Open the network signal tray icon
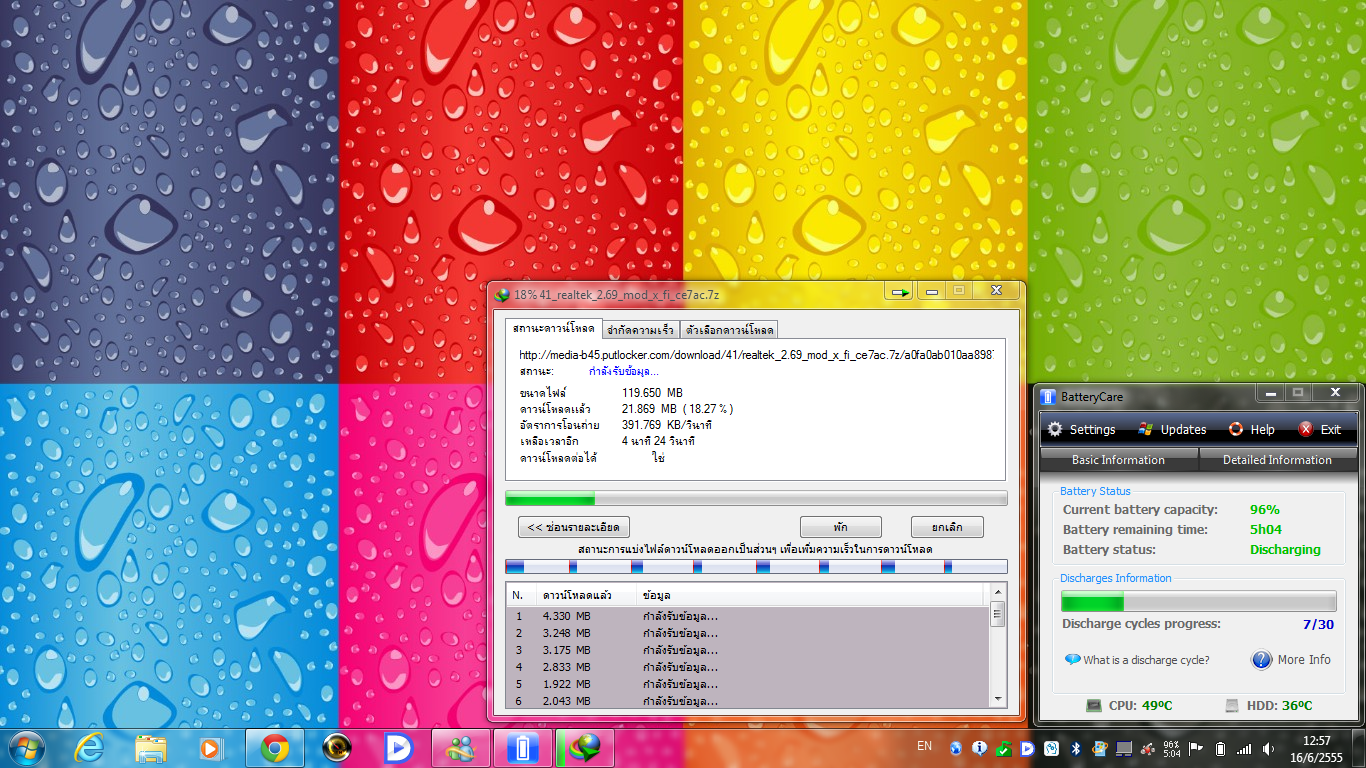The width and height of the screenshot is (1366, 768). pyautogui.click(x=1244, y=748)
